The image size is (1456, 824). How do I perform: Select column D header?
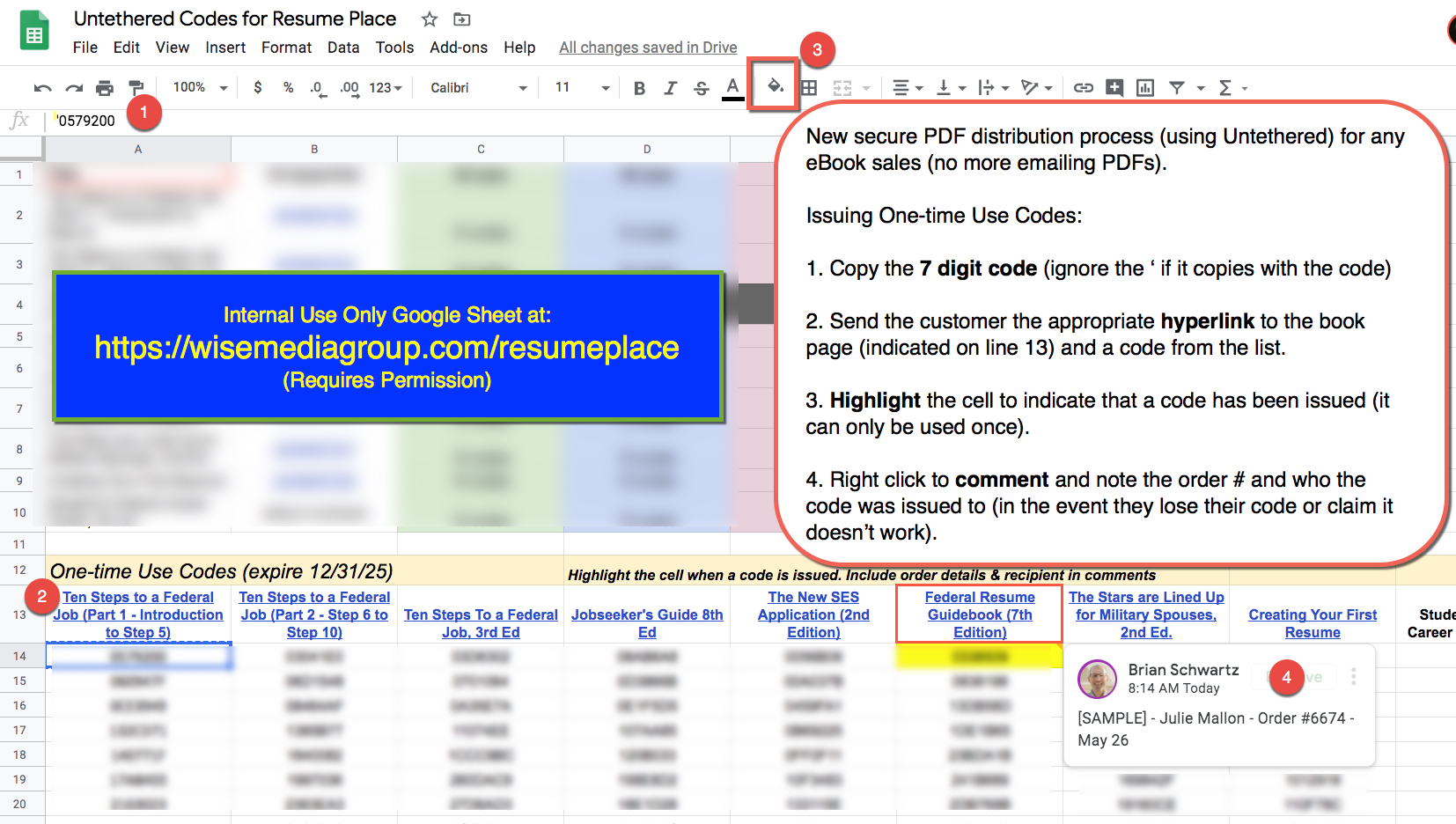[x=647, y=149]
